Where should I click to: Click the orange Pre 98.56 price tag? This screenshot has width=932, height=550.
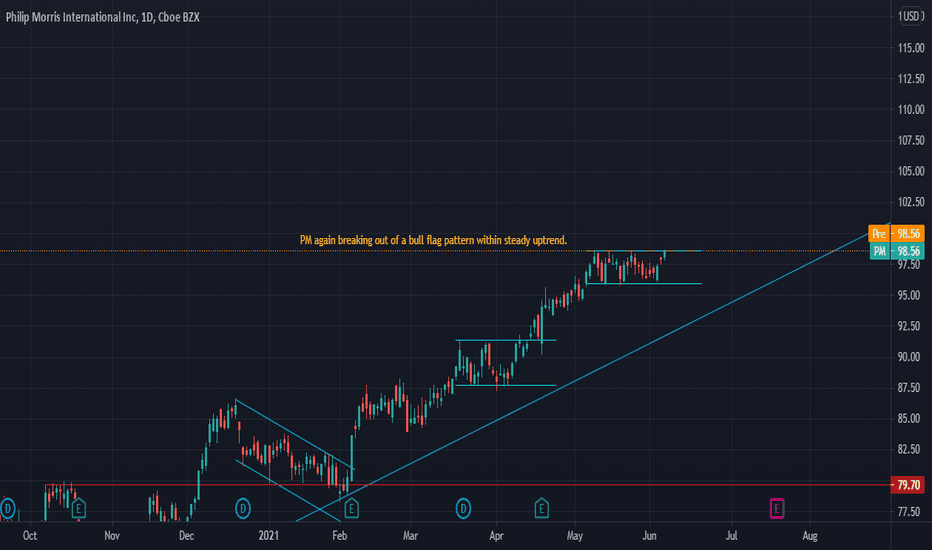tap(896, 234)
